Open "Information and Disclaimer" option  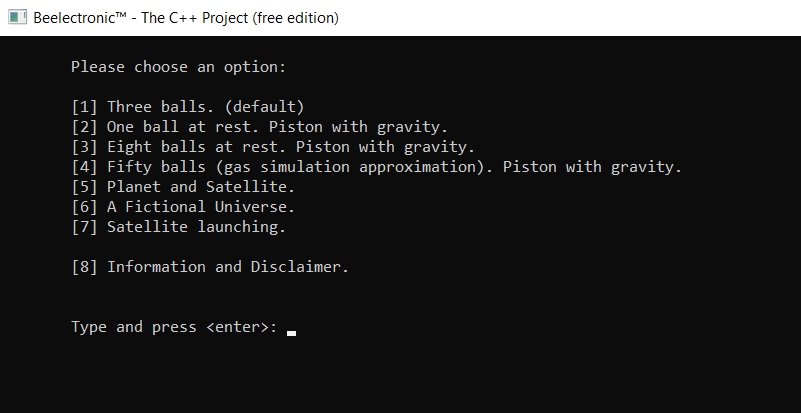click(227, 267)
